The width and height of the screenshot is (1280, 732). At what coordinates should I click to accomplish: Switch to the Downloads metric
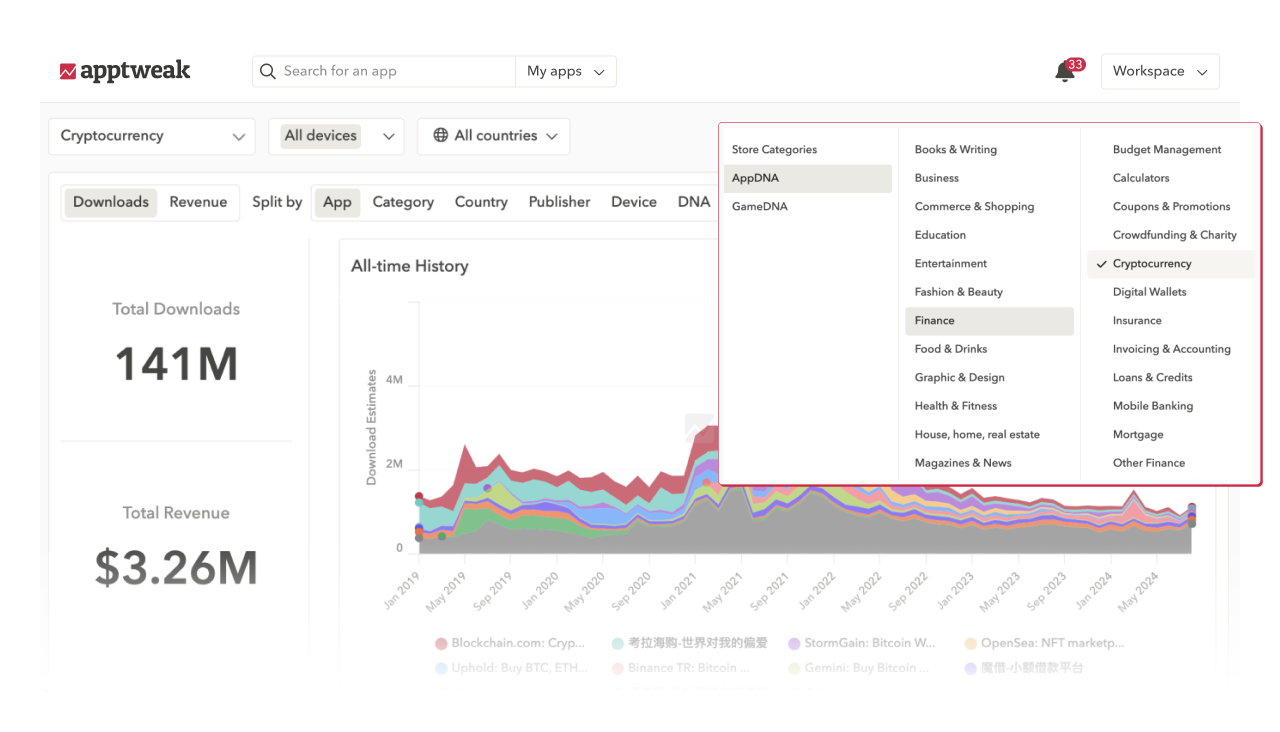(111, 202)
